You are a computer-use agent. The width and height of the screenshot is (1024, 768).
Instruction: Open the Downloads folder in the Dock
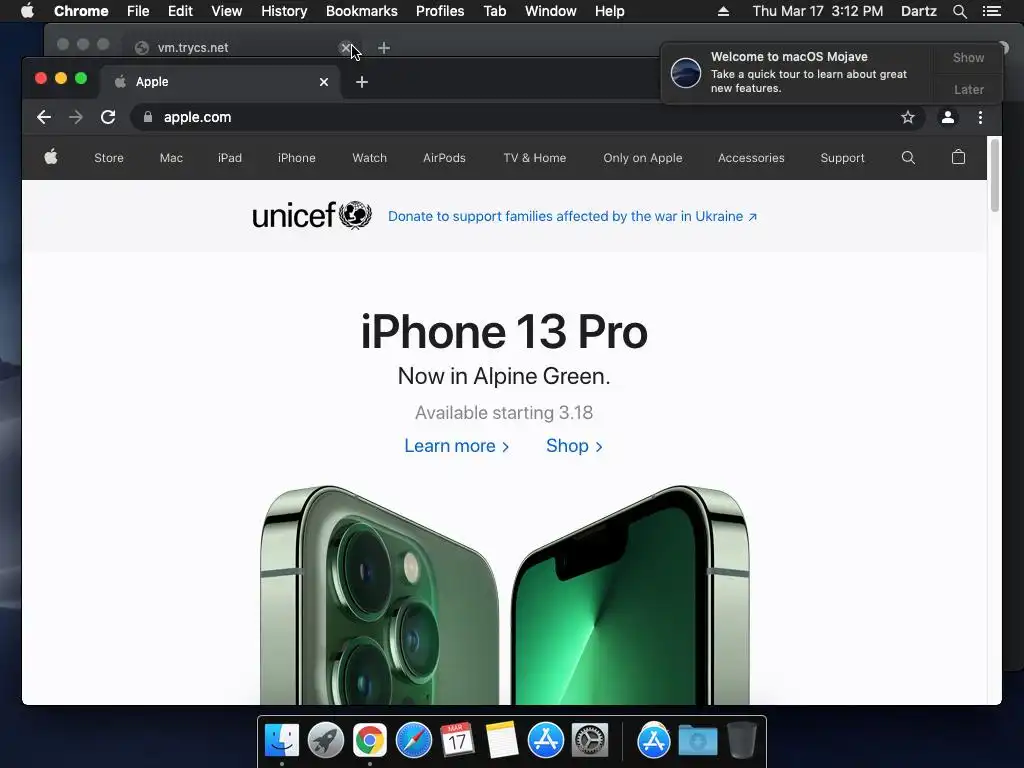click(697, 741)
